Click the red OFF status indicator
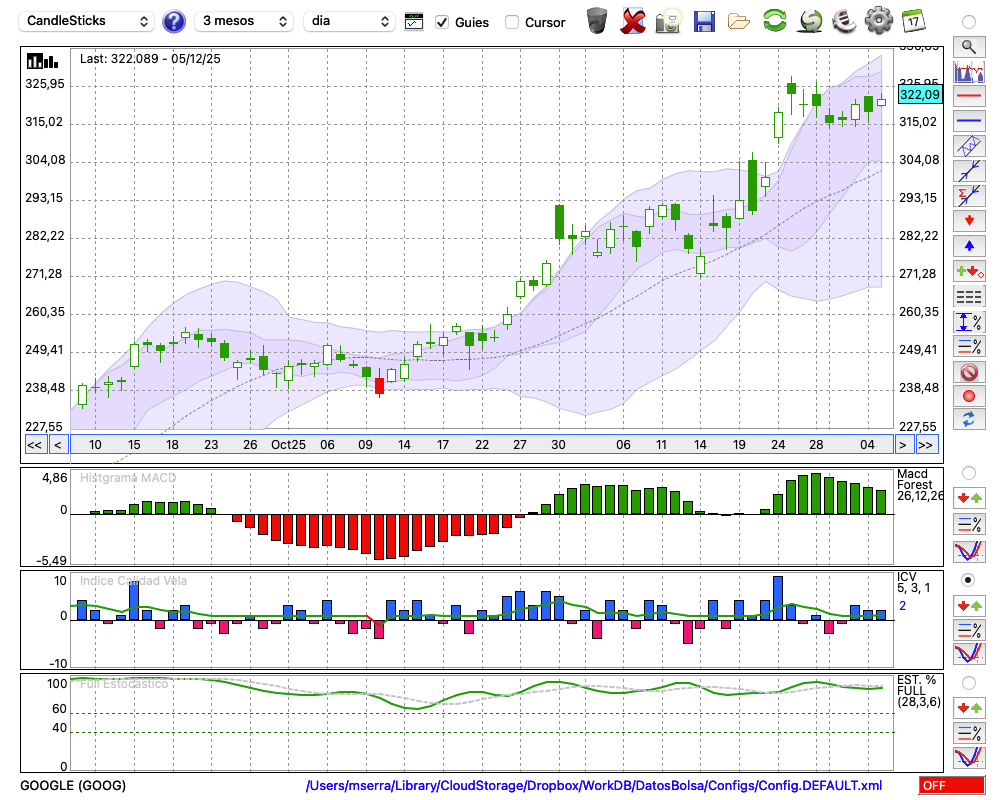 point(951,786)
